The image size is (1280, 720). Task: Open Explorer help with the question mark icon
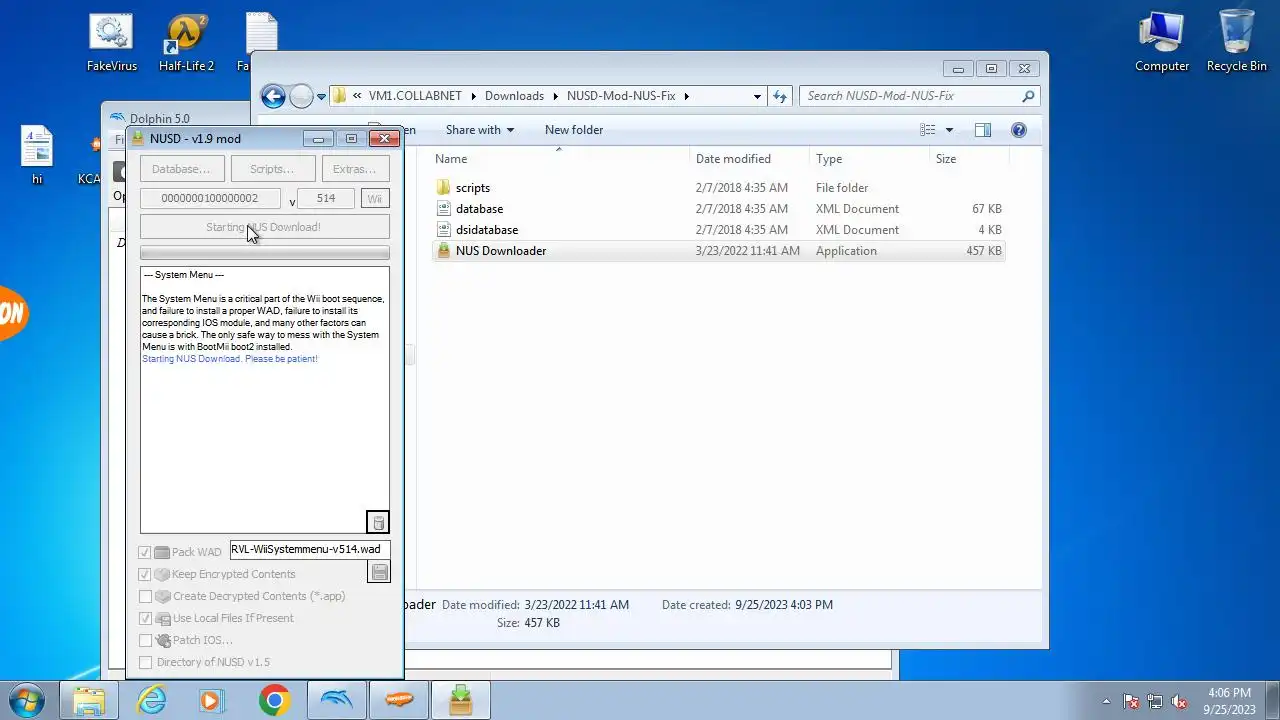click(1018, 130)
